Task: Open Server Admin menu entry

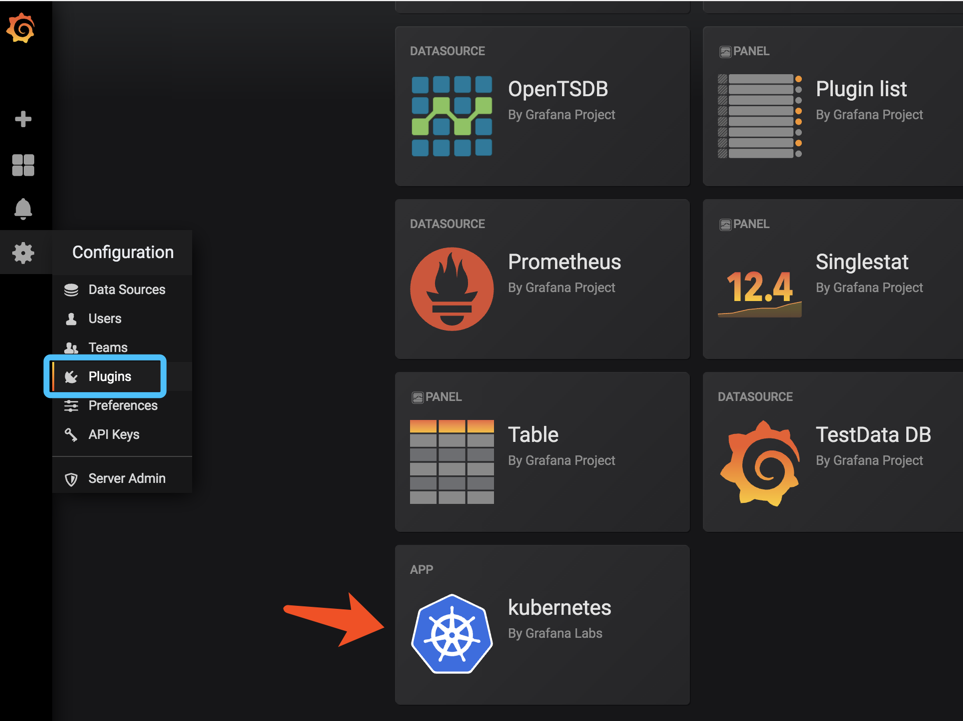Action: click(127, 478)
